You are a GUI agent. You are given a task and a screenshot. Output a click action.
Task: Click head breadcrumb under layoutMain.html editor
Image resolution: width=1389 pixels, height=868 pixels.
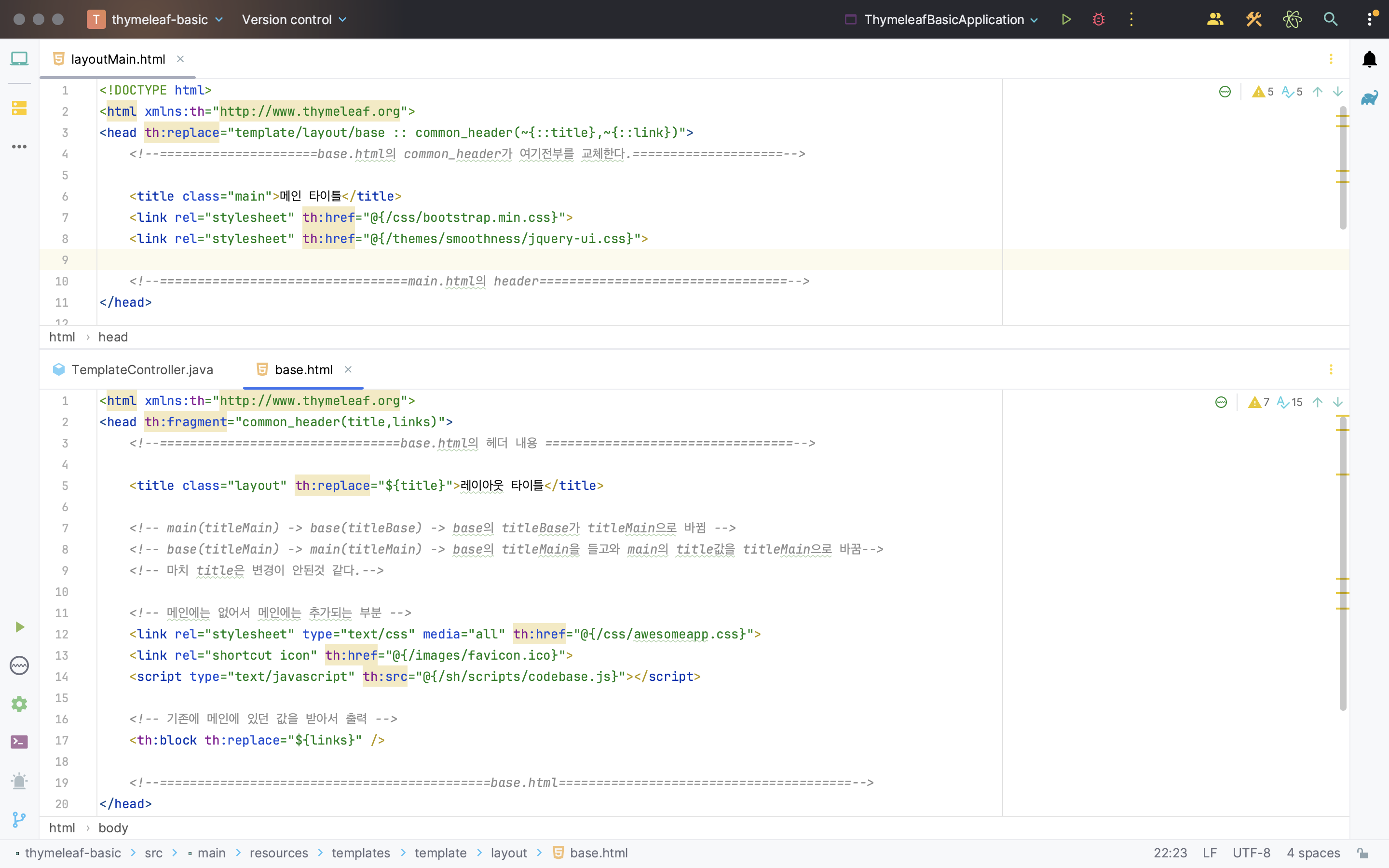click(x=113, y=338)
